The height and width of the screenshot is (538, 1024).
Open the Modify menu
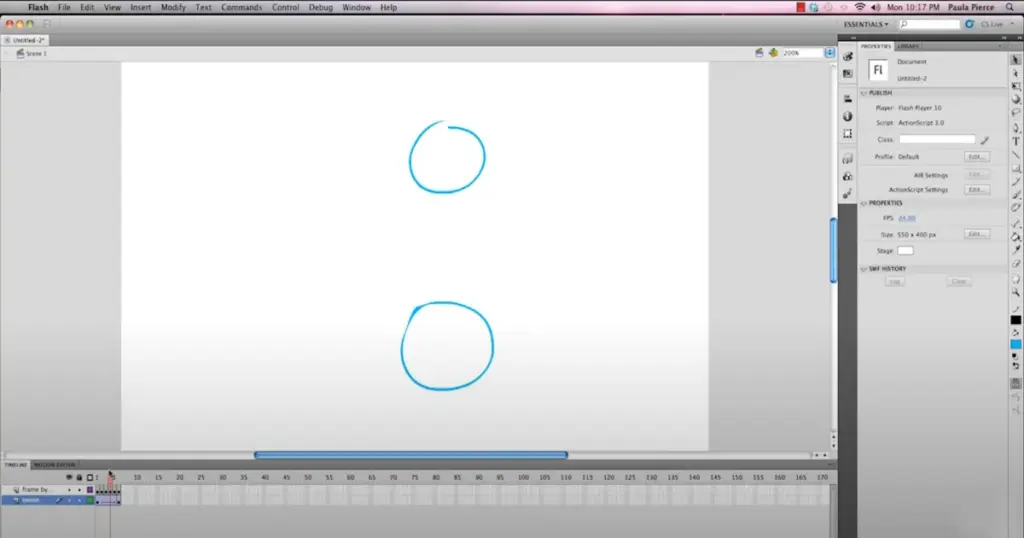pos(173,7)
